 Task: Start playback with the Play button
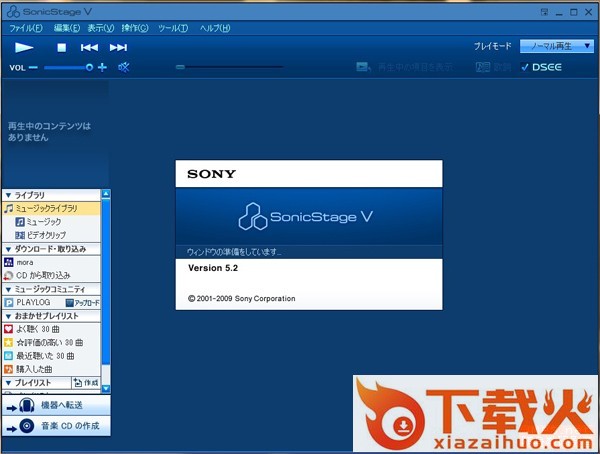[24, 47]
